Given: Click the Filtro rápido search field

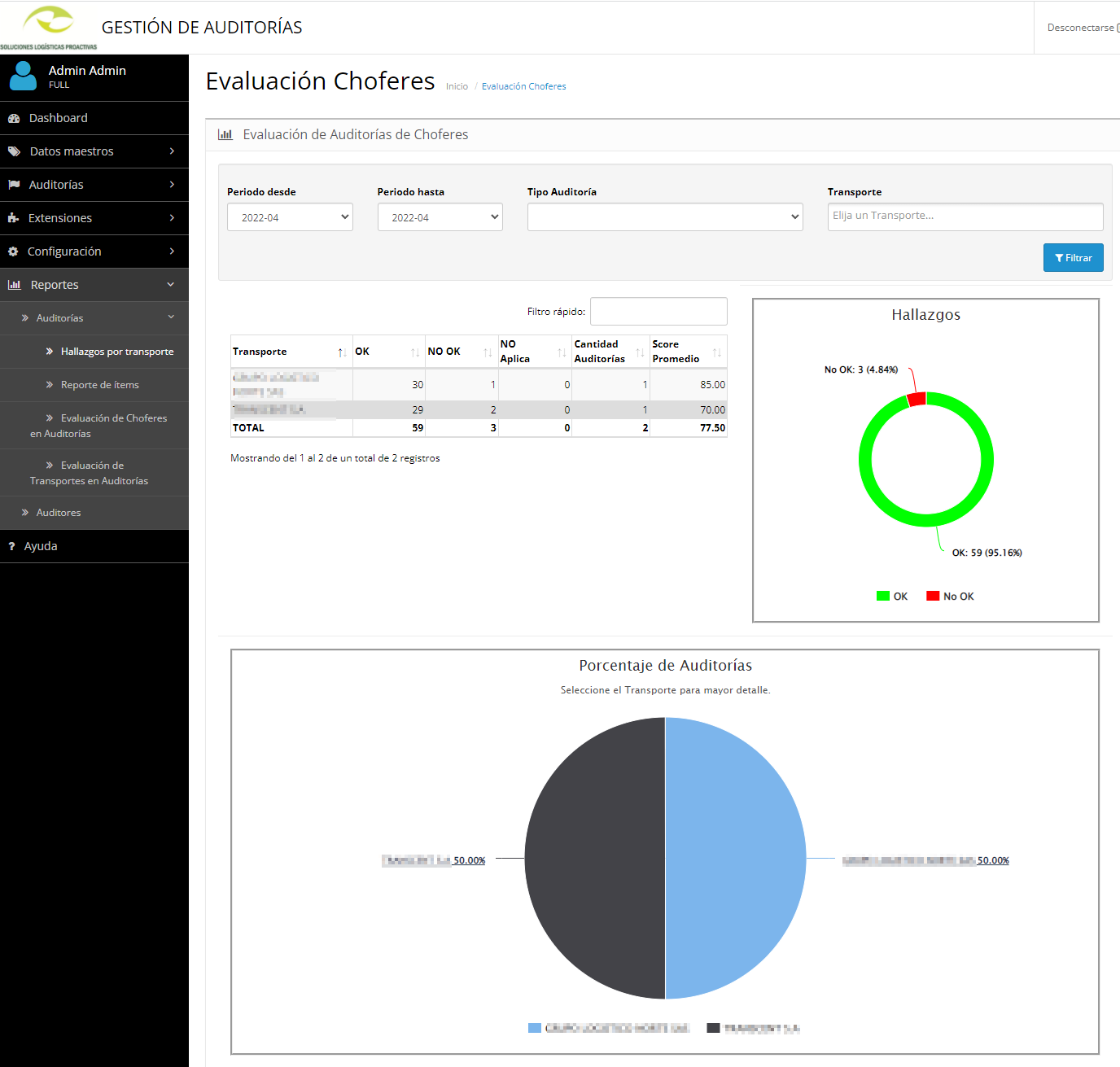Looking at the screenshot, I should [658, 312].
